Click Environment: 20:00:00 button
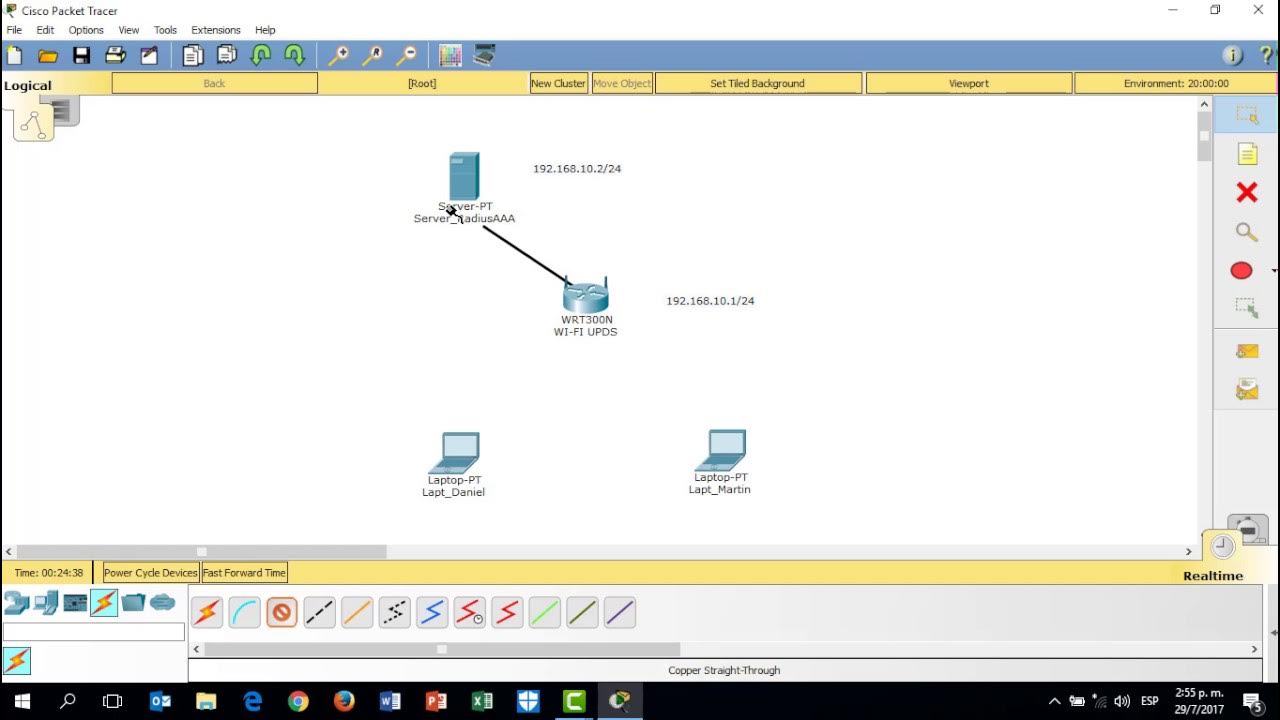The height and width of the screenshot is (720, 1280). point(1176,84)
